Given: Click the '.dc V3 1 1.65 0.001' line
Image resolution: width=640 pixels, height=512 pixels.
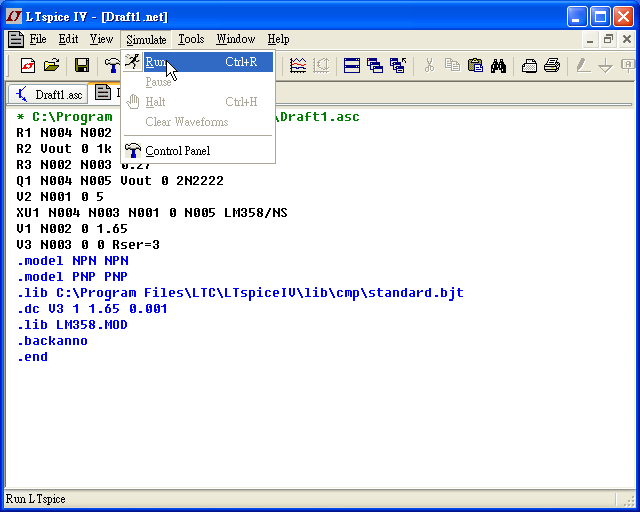Looking at the screenshot, I should (92, 309).
